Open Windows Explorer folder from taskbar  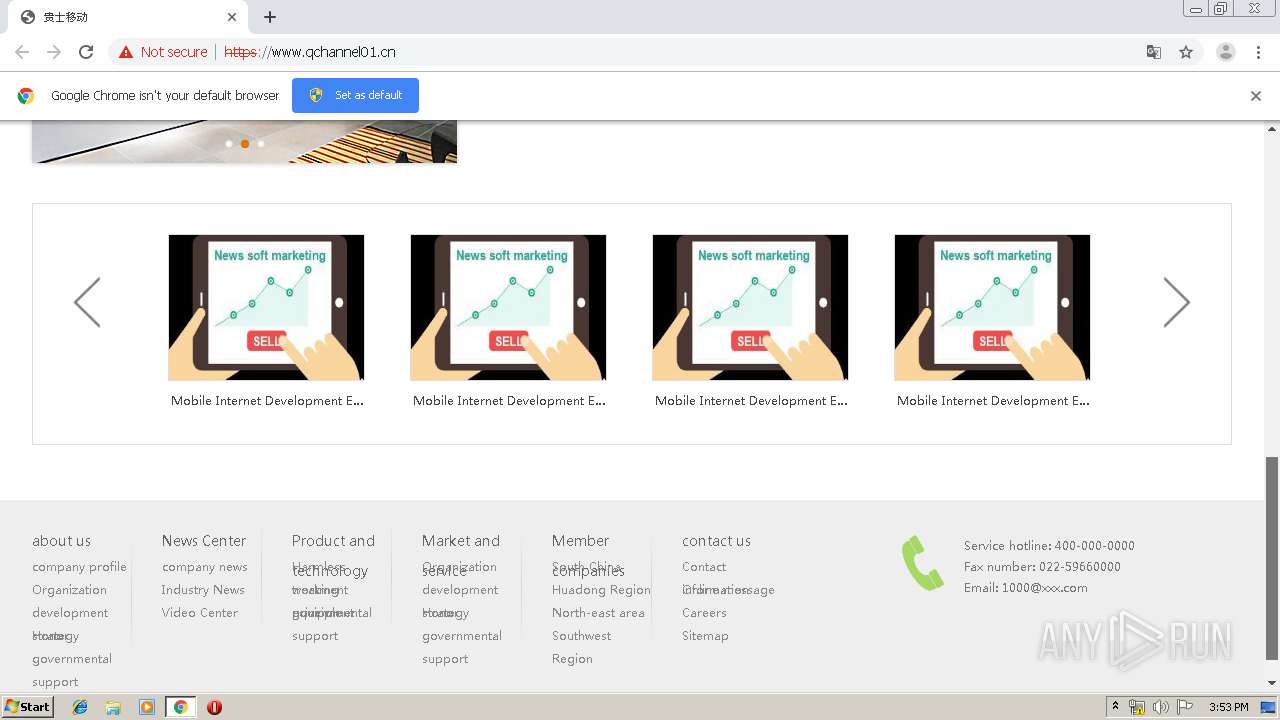[113, 707]
